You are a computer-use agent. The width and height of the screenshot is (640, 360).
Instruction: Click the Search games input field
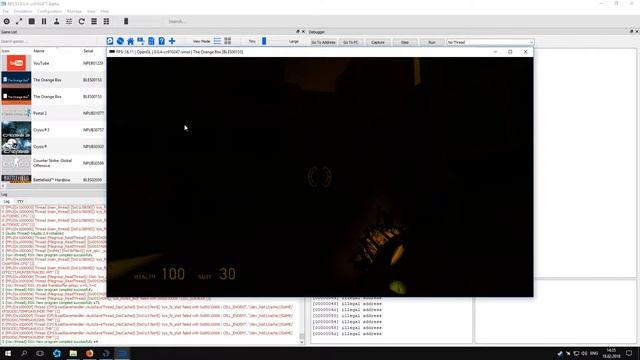pyautogui.click(x=52, y=41)
